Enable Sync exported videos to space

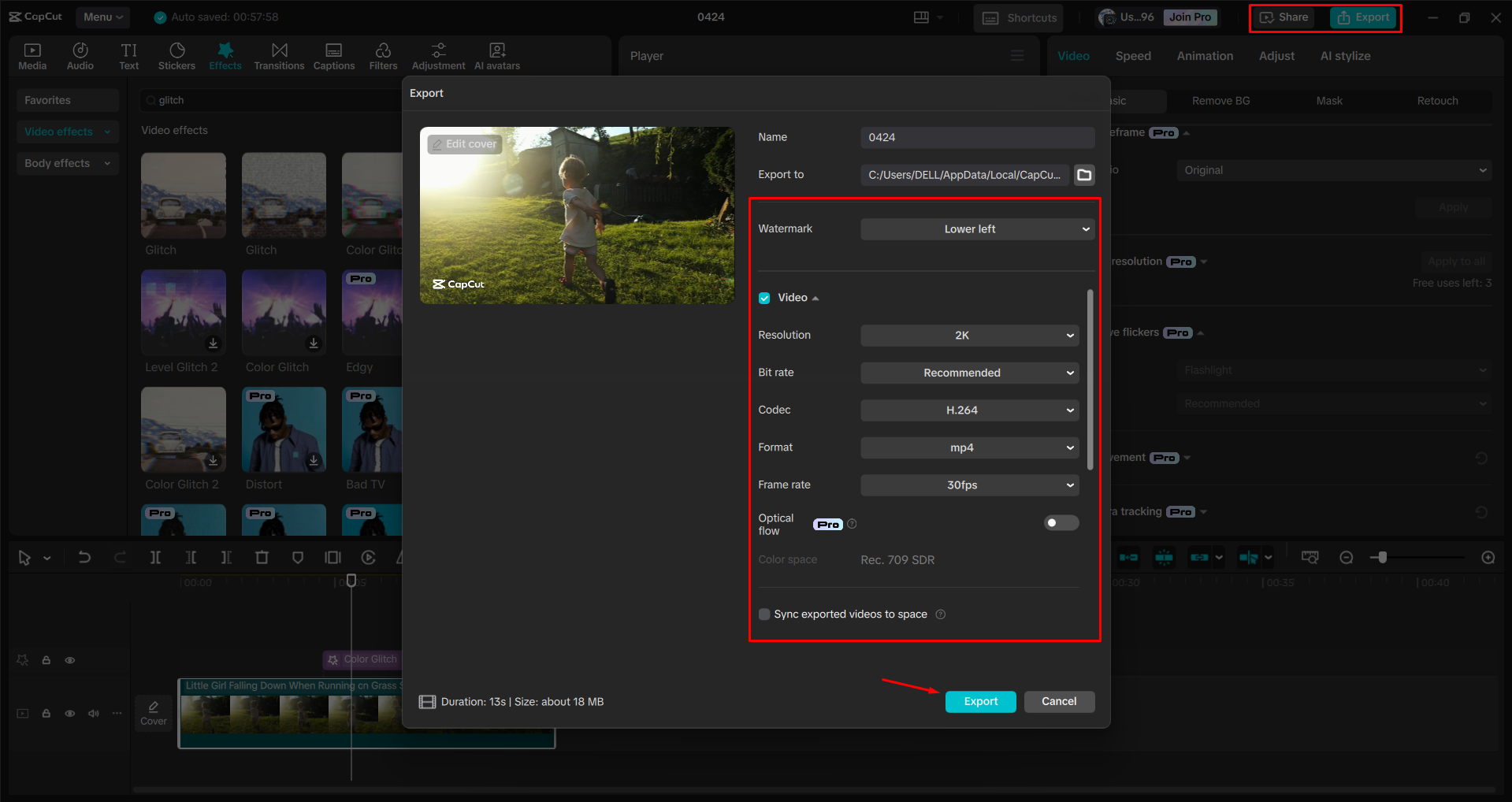(x=764, y=614)
